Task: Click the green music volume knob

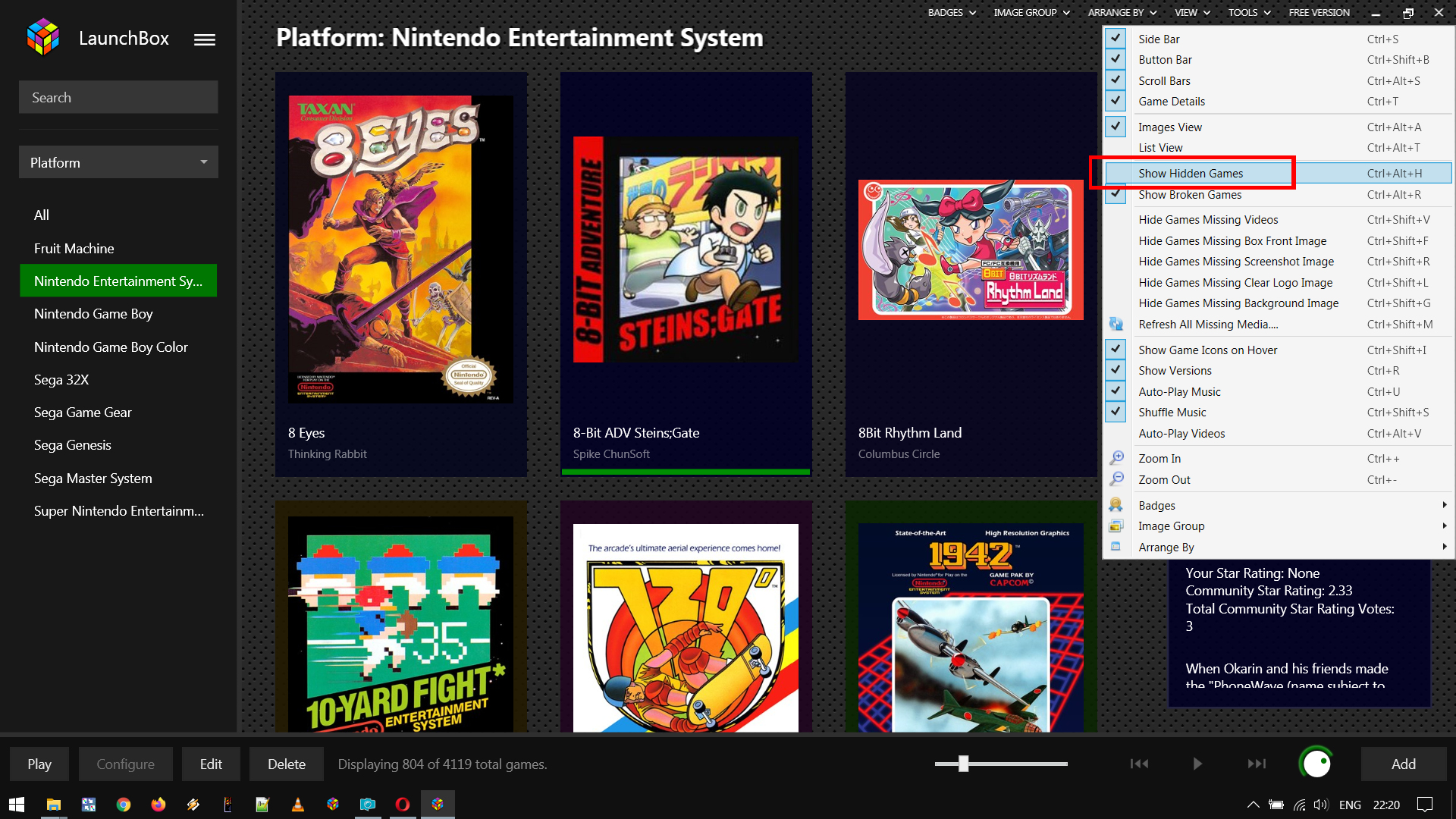Action: pyautogui.click(x=1316, y=764)
